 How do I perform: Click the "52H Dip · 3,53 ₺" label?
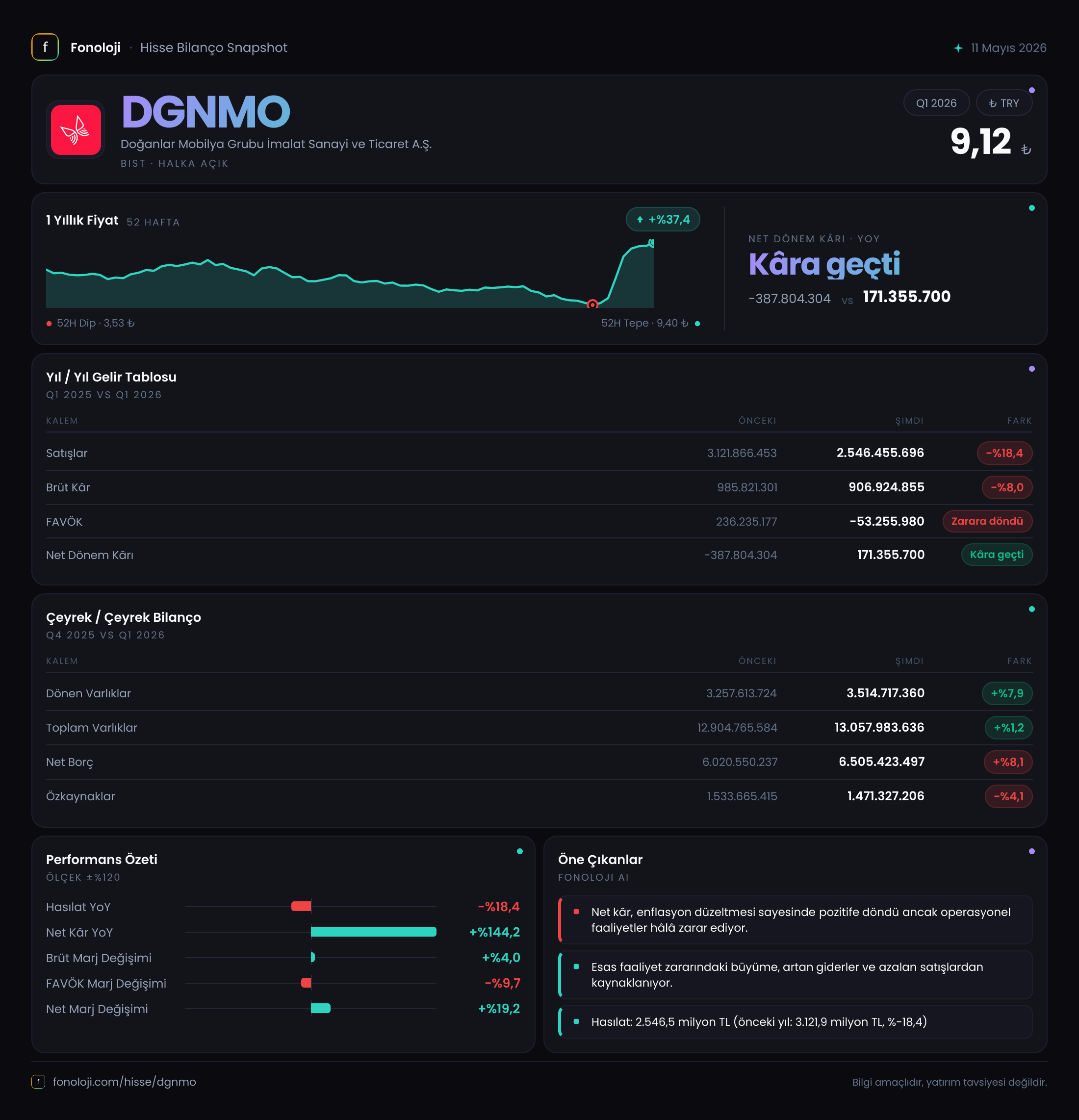[96, 324]
